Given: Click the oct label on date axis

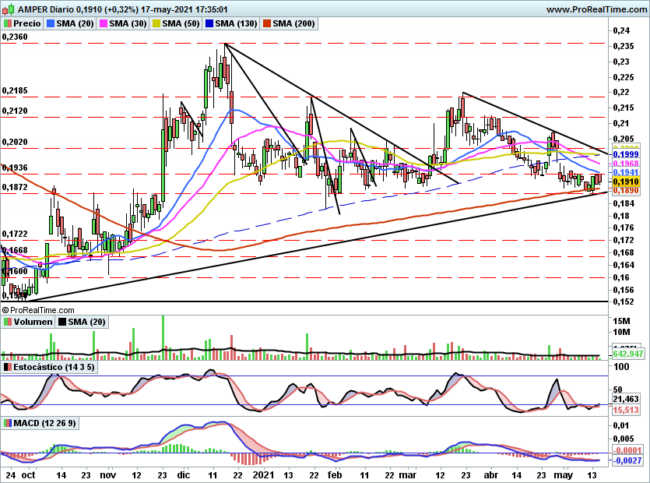Looking at the screenshot, I should pyautogui.click(x=29, y=475).
